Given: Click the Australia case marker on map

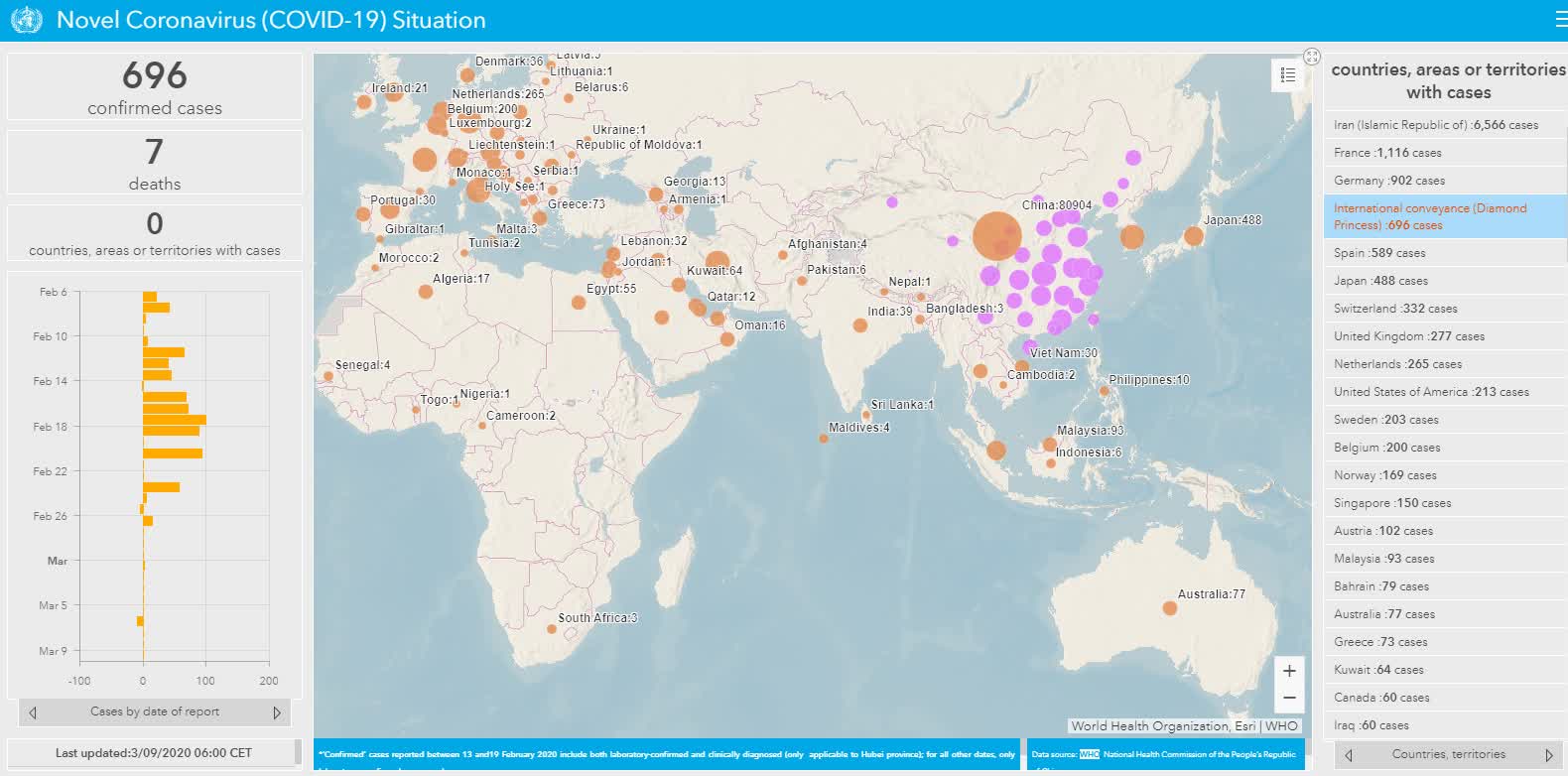Looking at the screenshot, I should [x=1169, y=608].
